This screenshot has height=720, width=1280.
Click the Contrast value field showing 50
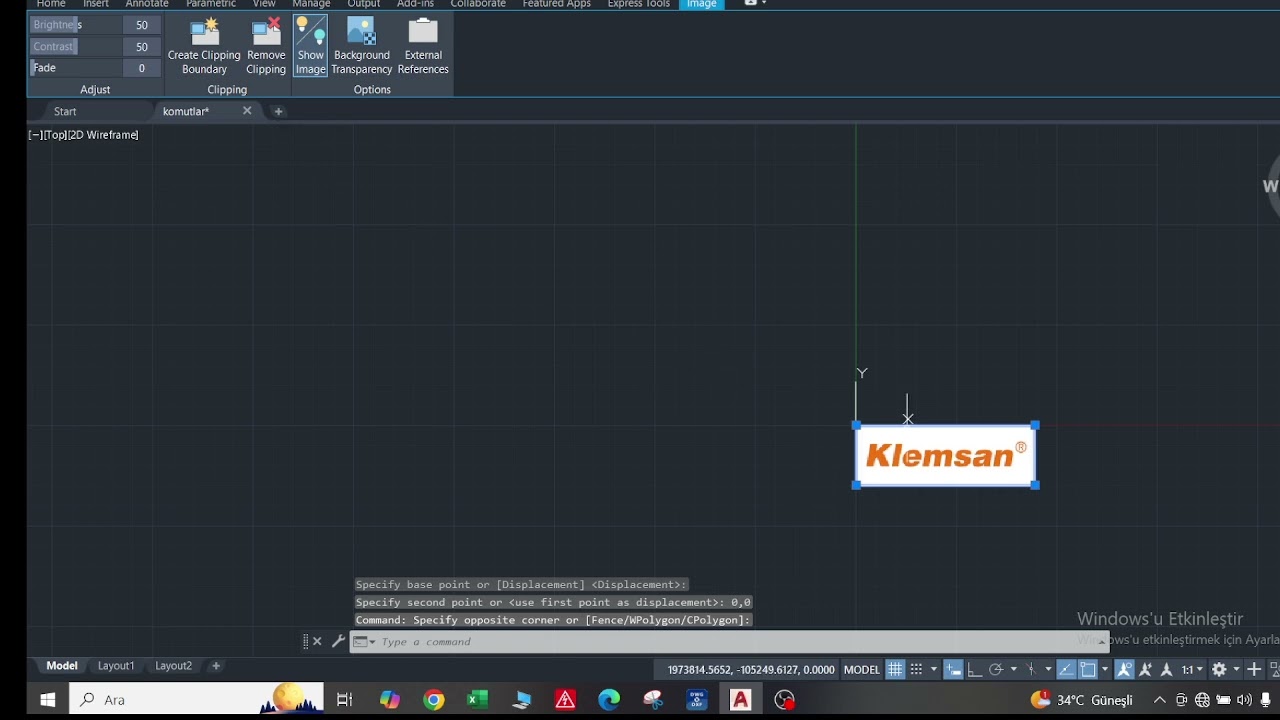click(x=141, y=47)
